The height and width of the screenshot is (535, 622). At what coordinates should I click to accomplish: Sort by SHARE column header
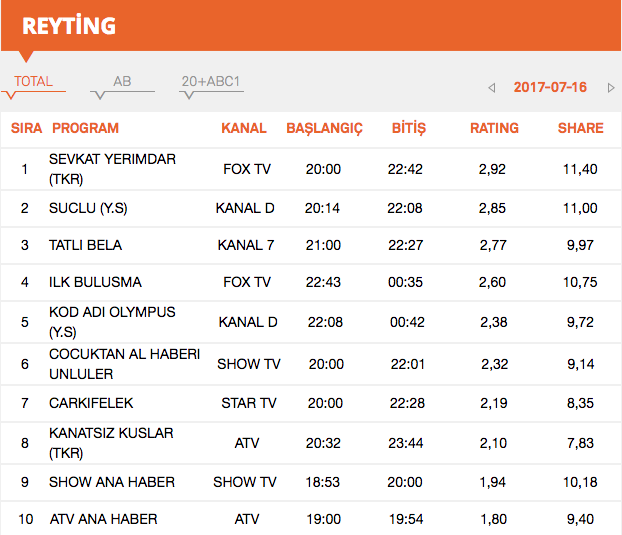point(580,128)
